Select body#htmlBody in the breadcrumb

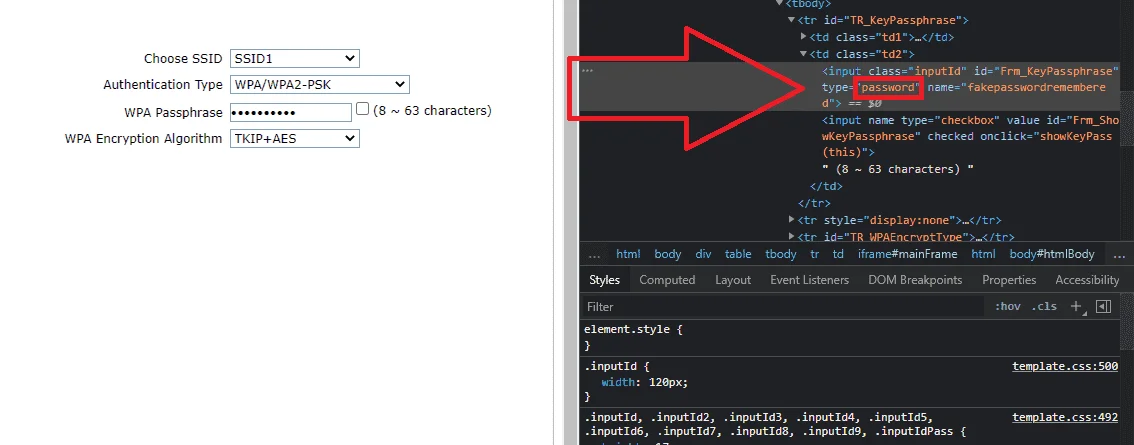pos(1052,255)
